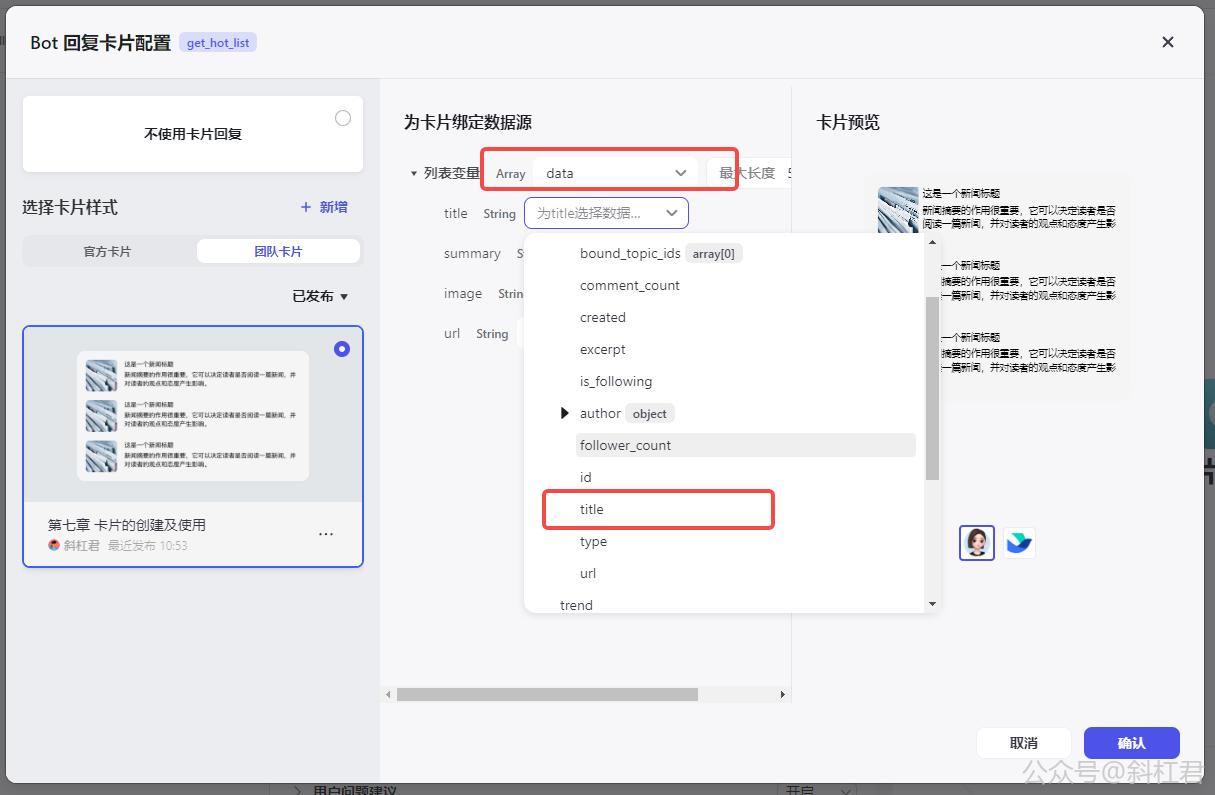Choose created from the dropdown list
The width and height of the screenshot is (1215, 795).
tap(603, 317)
